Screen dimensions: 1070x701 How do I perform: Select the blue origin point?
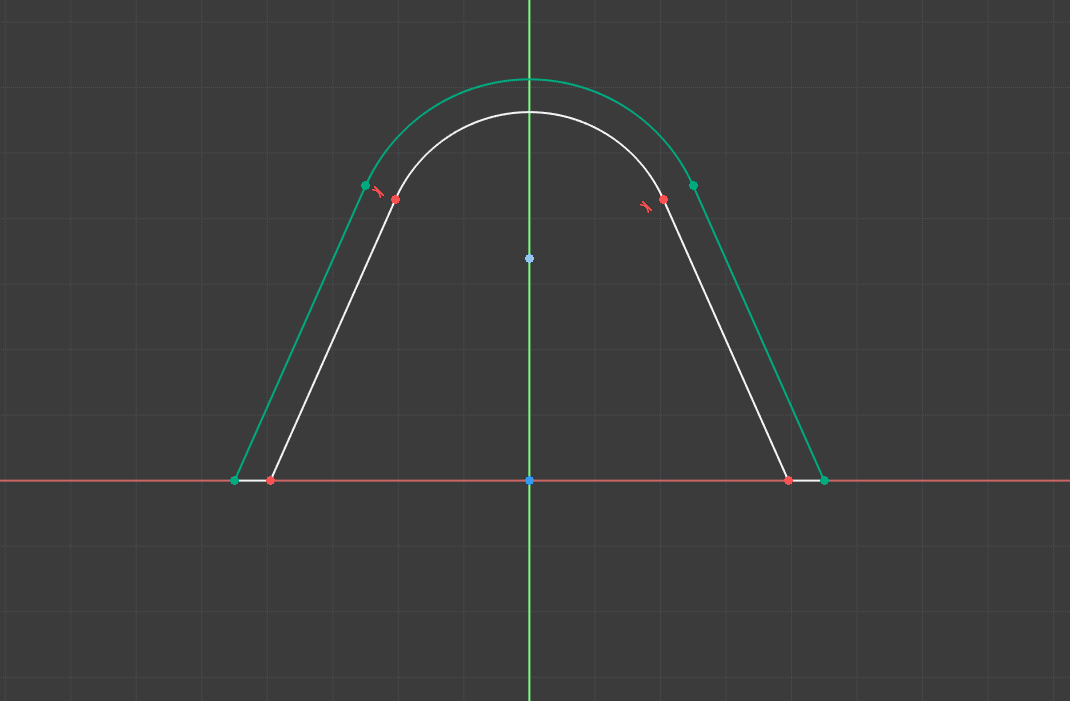click(529, 481)
